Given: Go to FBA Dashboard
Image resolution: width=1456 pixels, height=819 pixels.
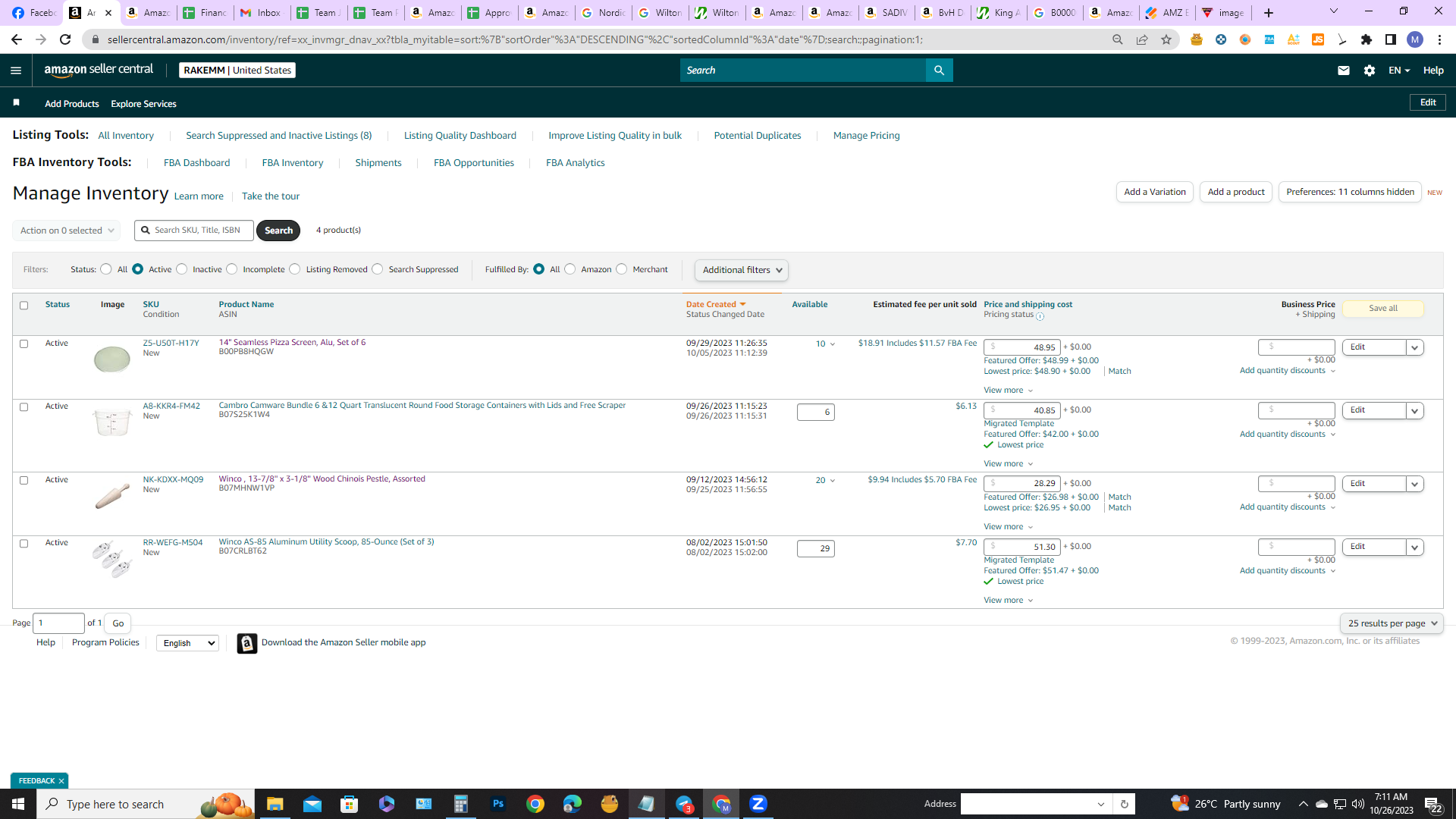Looking at the screenshot, I should tap(196, 163).
